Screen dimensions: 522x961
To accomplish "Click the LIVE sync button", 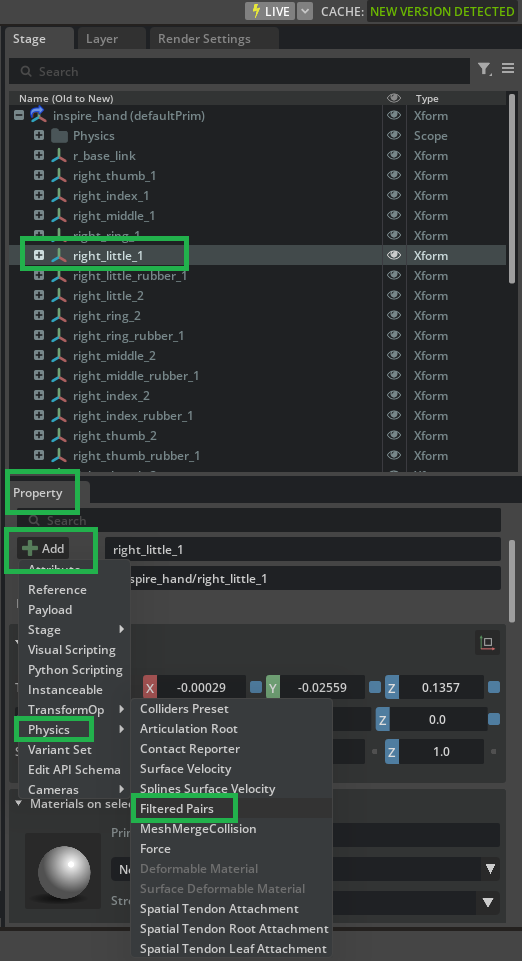I will coord(270,11).
